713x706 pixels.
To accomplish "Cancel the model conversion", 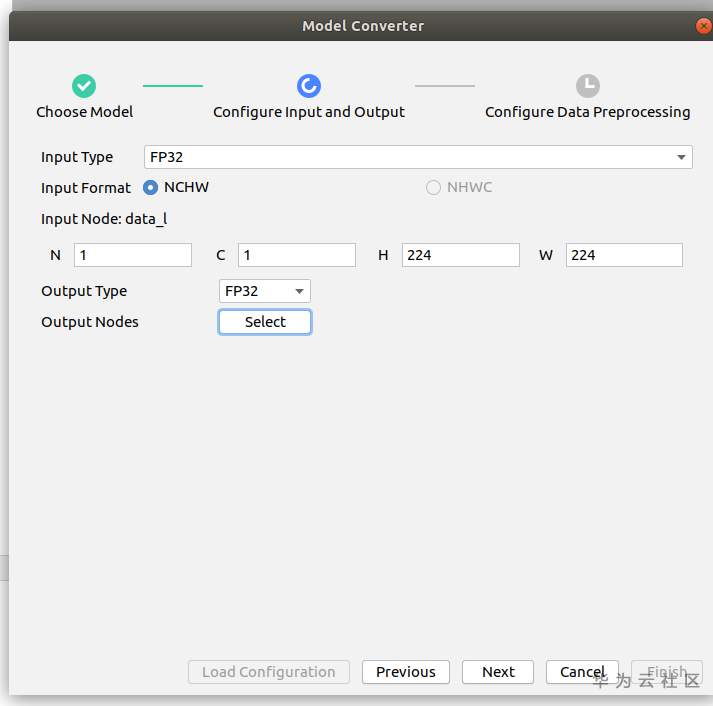I will 582,672.
